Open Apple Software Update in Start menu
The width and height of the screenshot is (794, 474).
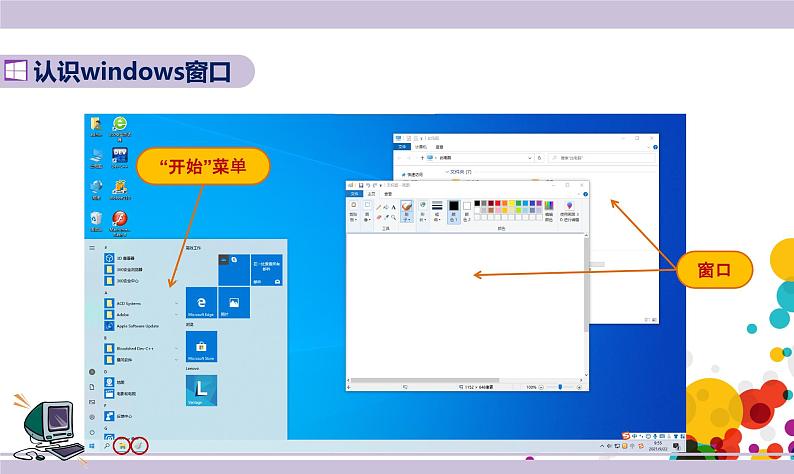[x=133, y=326]
